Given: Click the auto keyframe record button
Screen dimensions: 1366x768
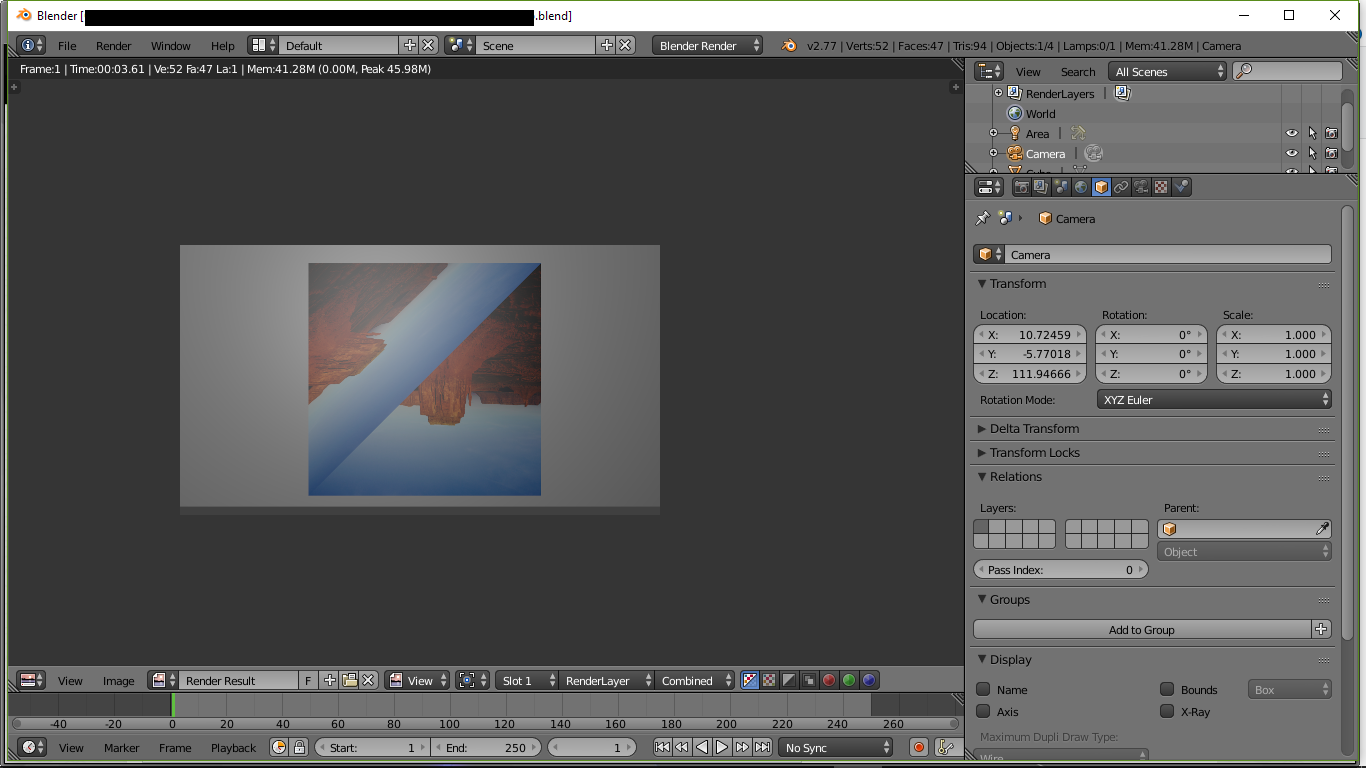Looking at the screenshot, I should [x=919, y=747].
